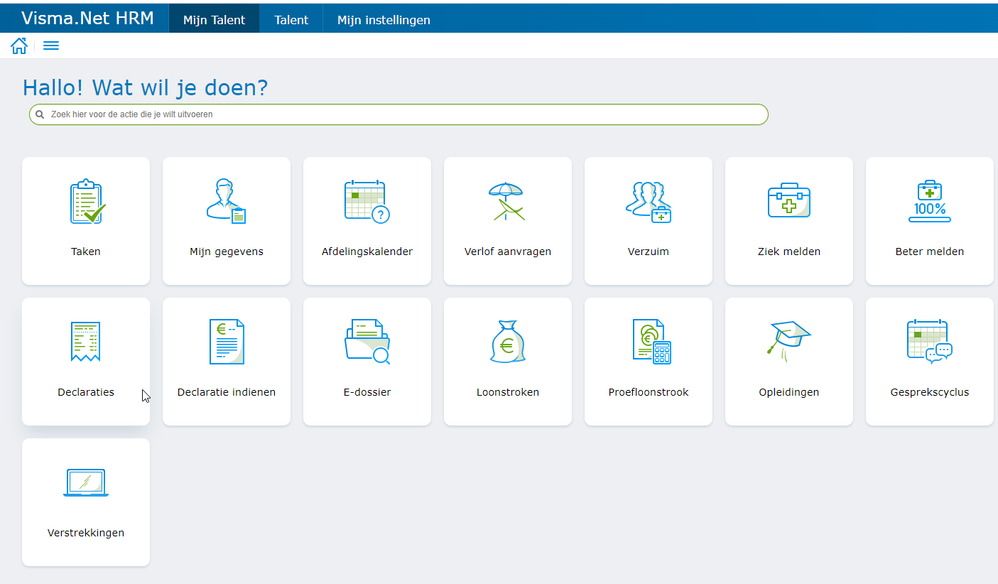998x584 pixels.
Task: Click the Loonstroken money bag icon
Action: (x=507, y=342)
